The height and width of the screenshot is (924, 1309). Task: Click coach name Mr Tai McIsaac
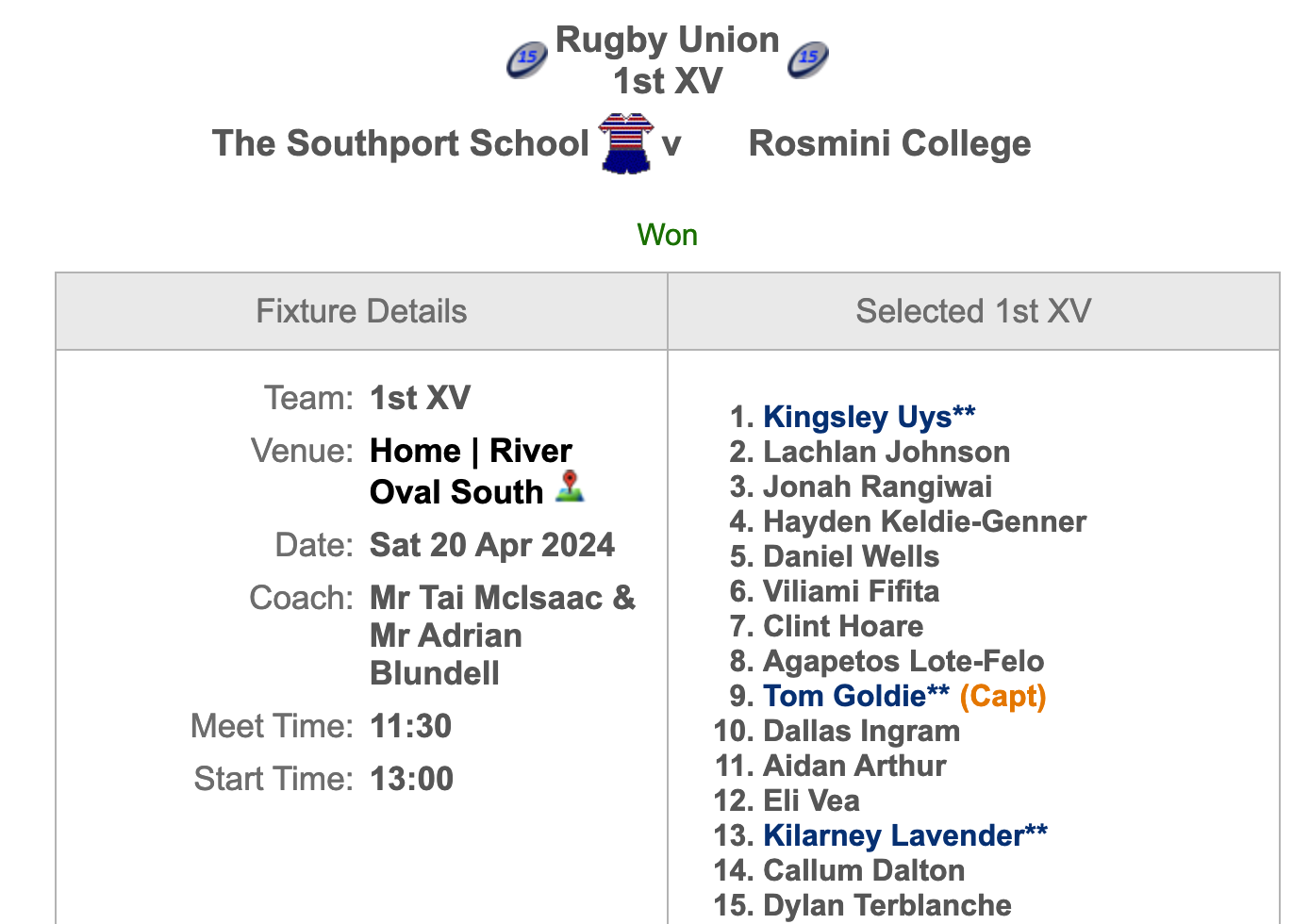[x=486, y=598]
